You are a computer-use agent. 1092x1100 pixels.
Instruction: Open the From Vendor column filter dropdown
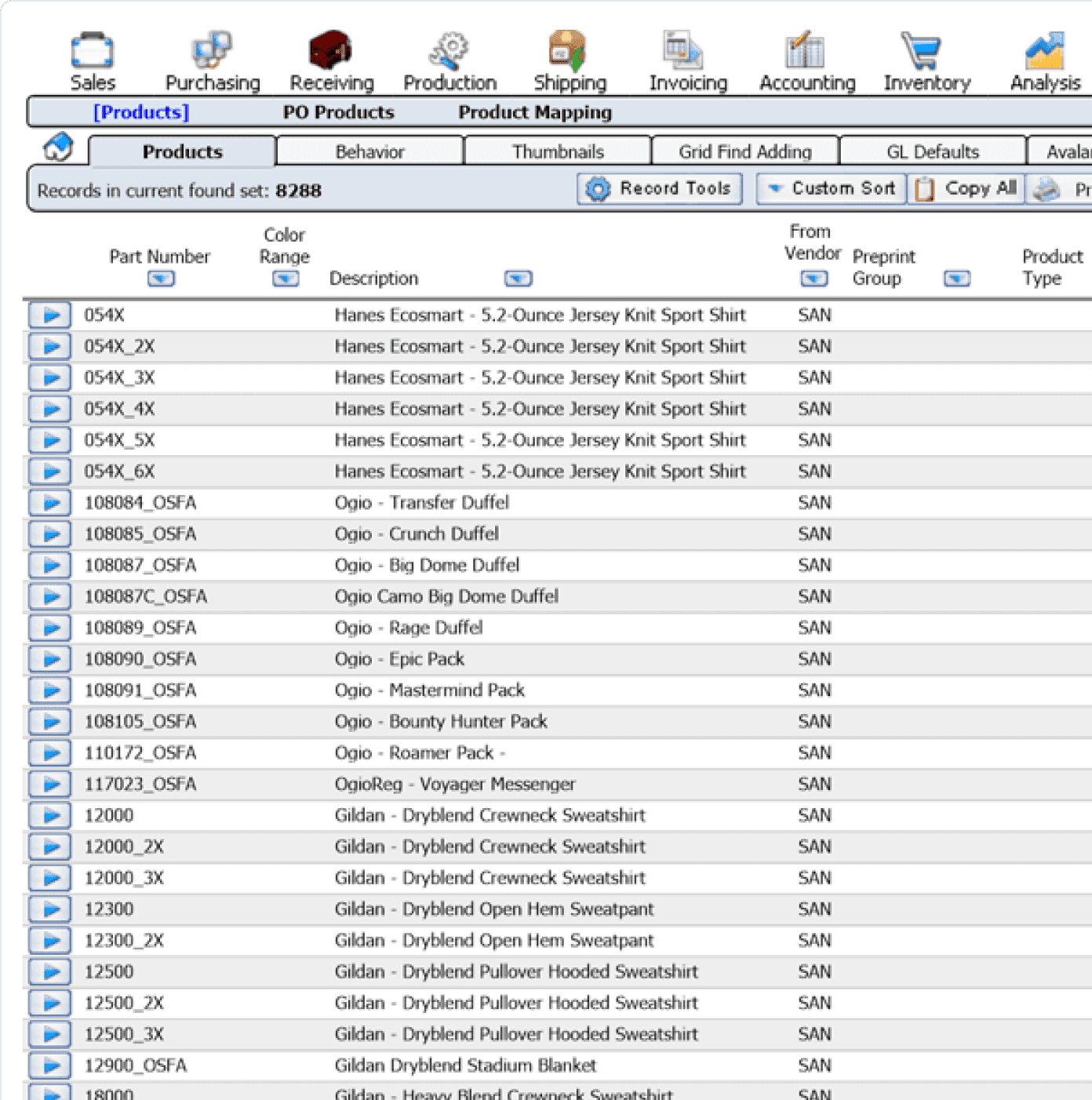coord(814,279)
